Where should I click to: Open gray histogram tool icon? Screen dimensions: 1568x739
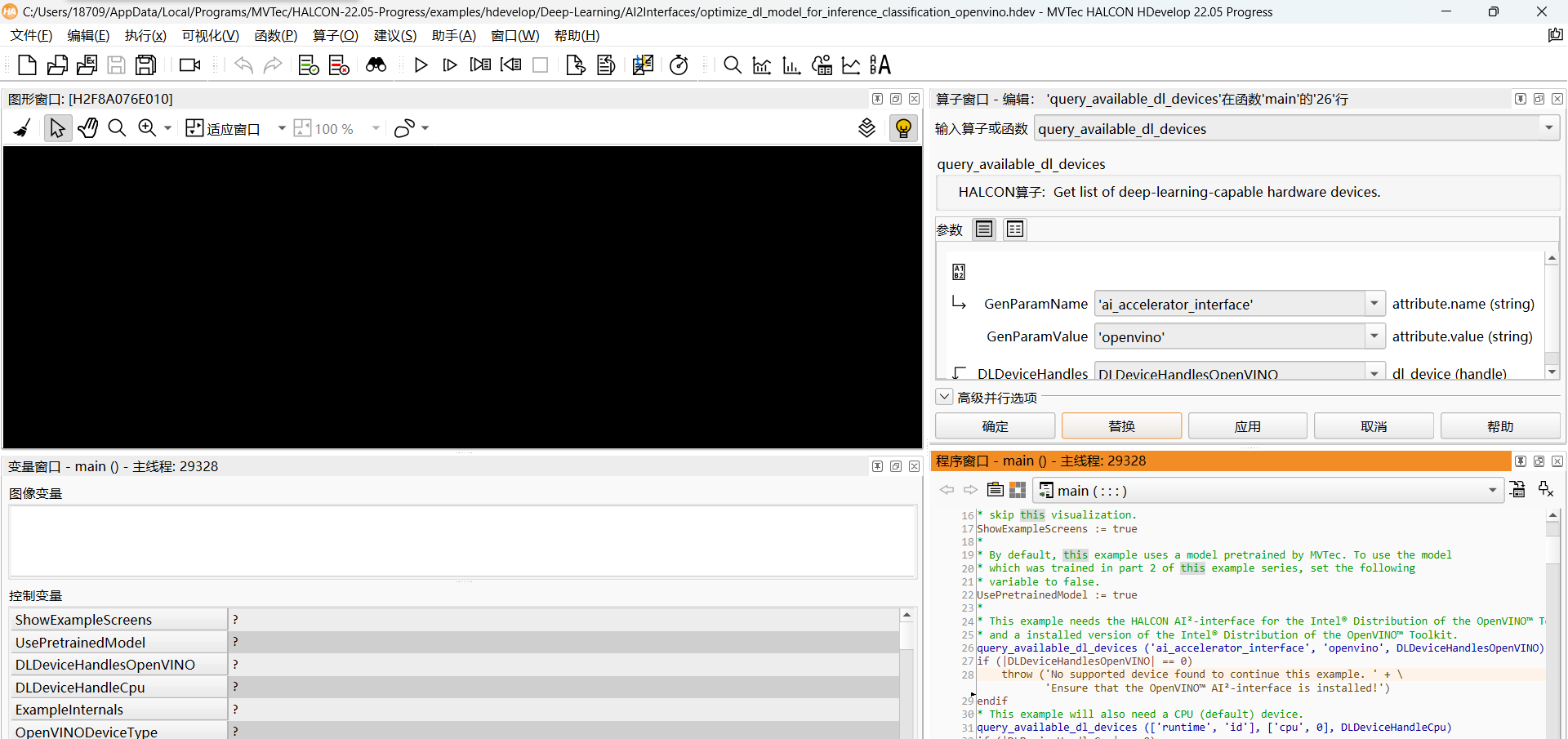pos(762,65)
